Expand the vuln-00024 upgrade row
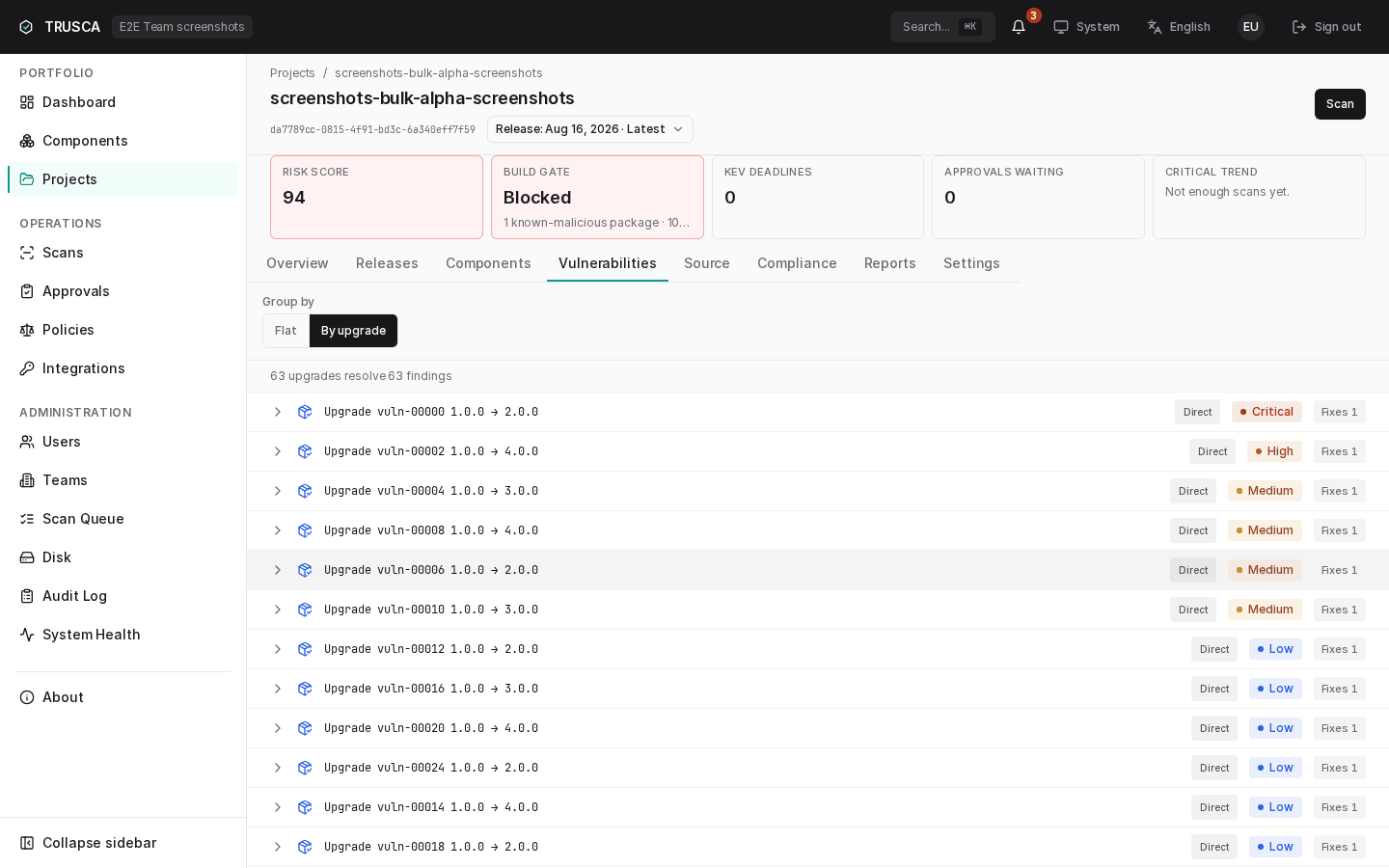The width and height of the screenshot is (1389, 868). tap(278, 768)
